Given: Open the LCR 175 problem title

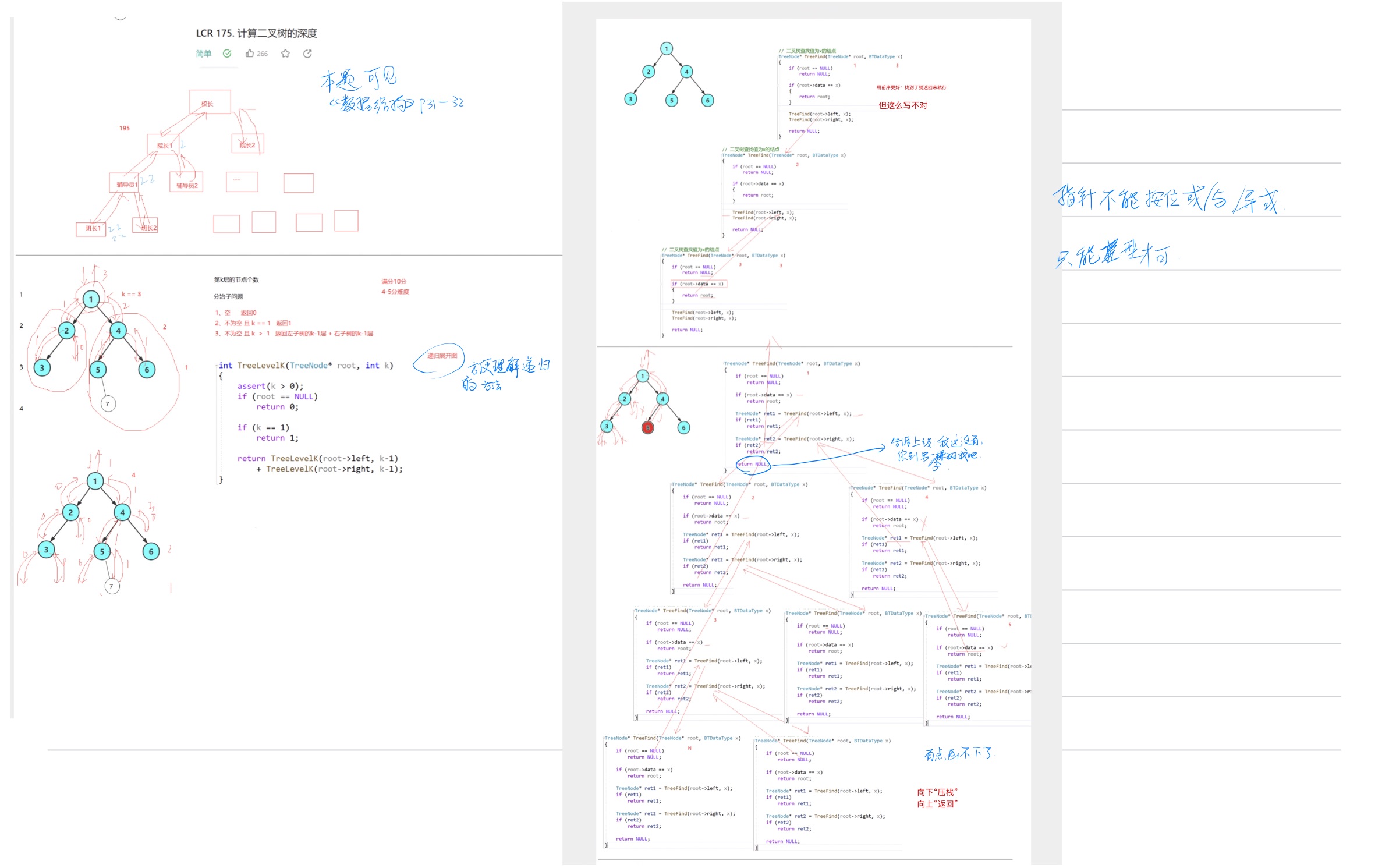Looking at the screenshot, I should [256, 33].
